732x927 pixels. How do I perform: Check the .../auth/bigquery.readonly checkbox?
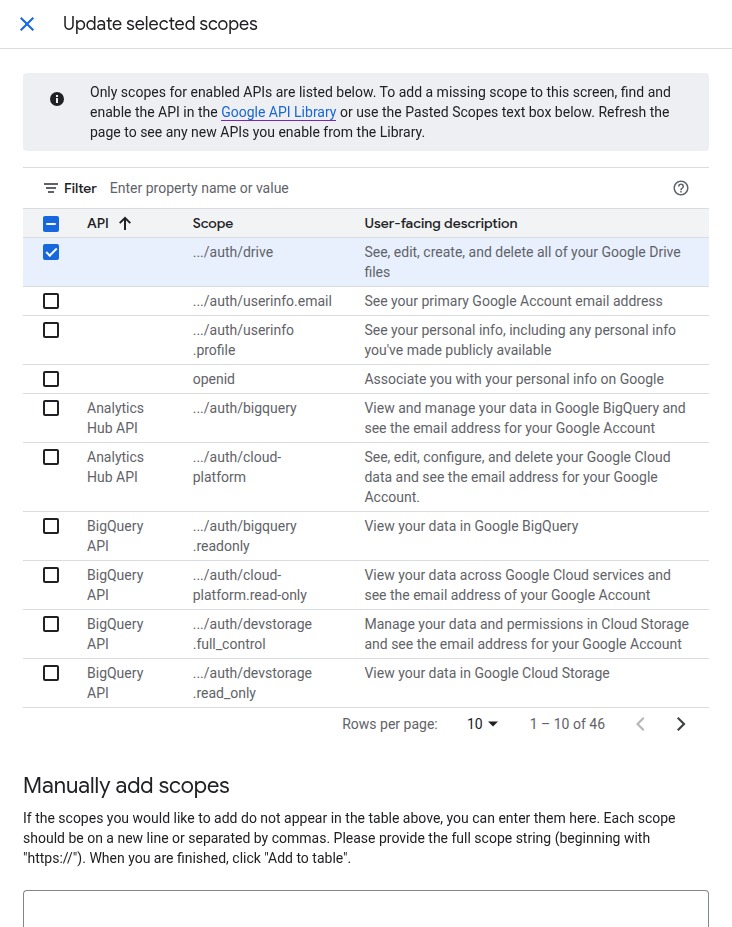click(x=51, y=526)
